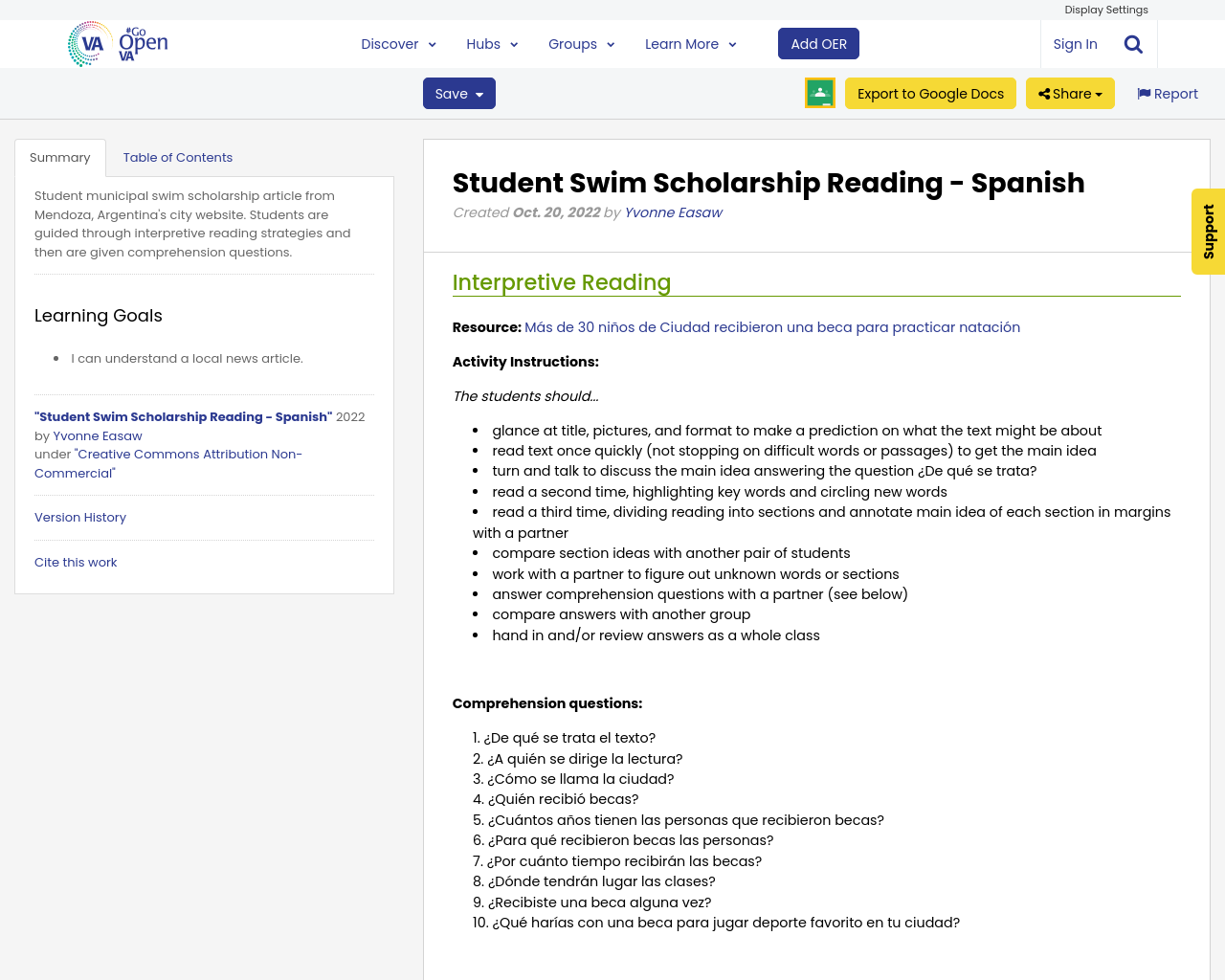Screen dimensions: 1225x980
Task: Click the GoOpenVA logo
Action: click(x=115, y=42)
